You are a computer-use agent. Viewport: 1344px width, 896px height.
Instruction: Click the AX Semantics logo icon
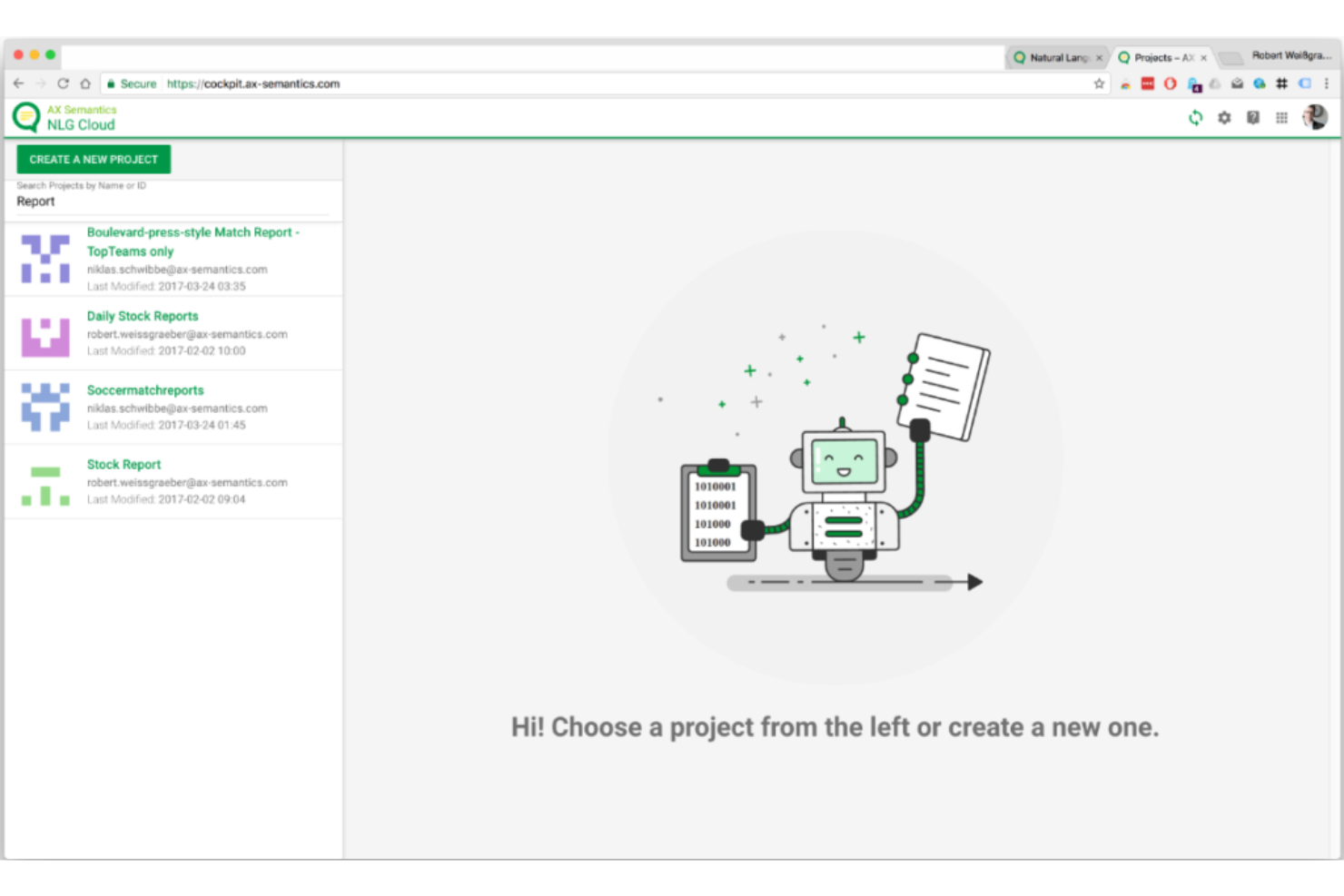[26, 117]
